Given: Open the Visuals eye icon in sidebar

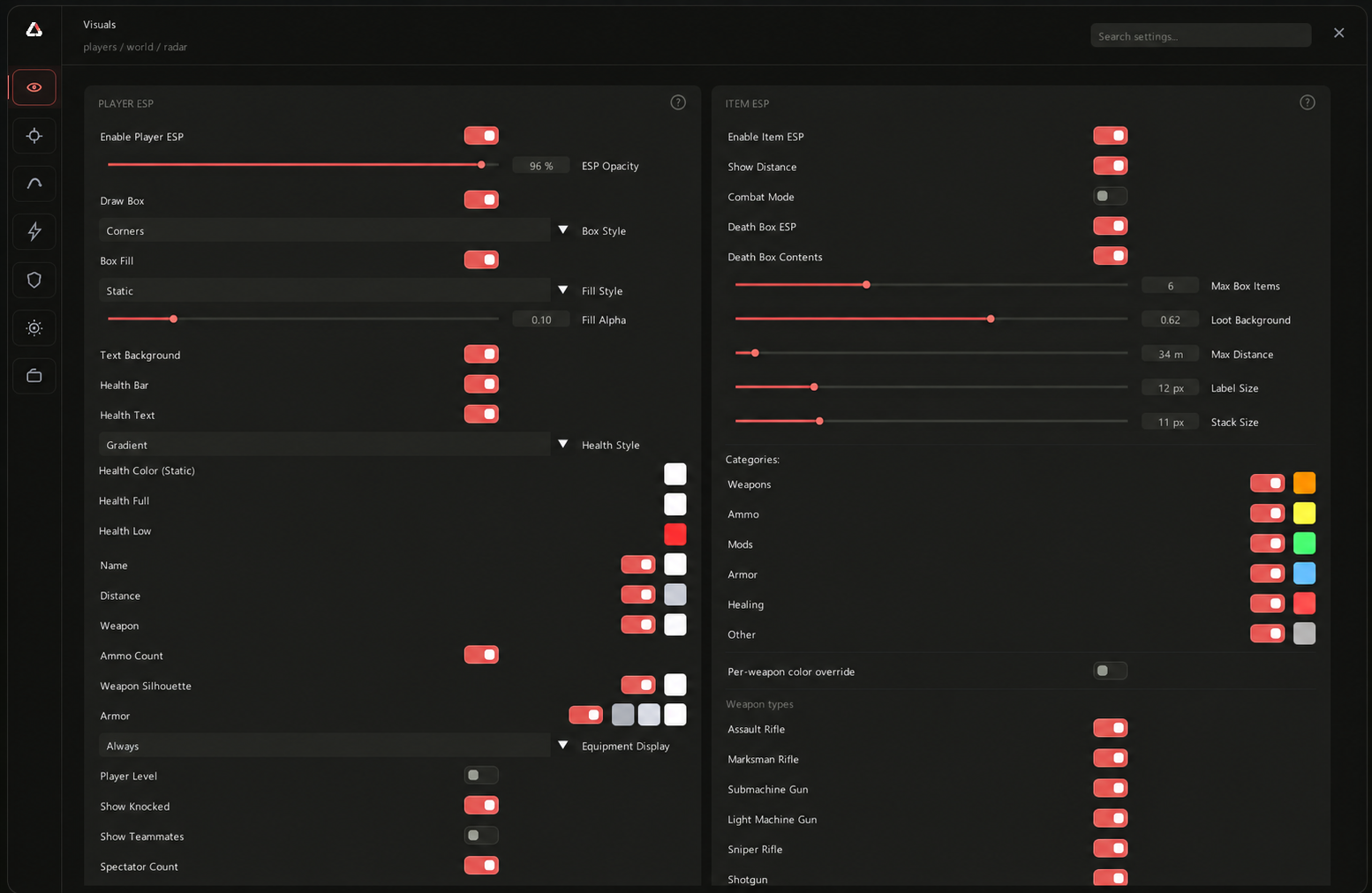Looking at the screenshot, I should 34,87.
